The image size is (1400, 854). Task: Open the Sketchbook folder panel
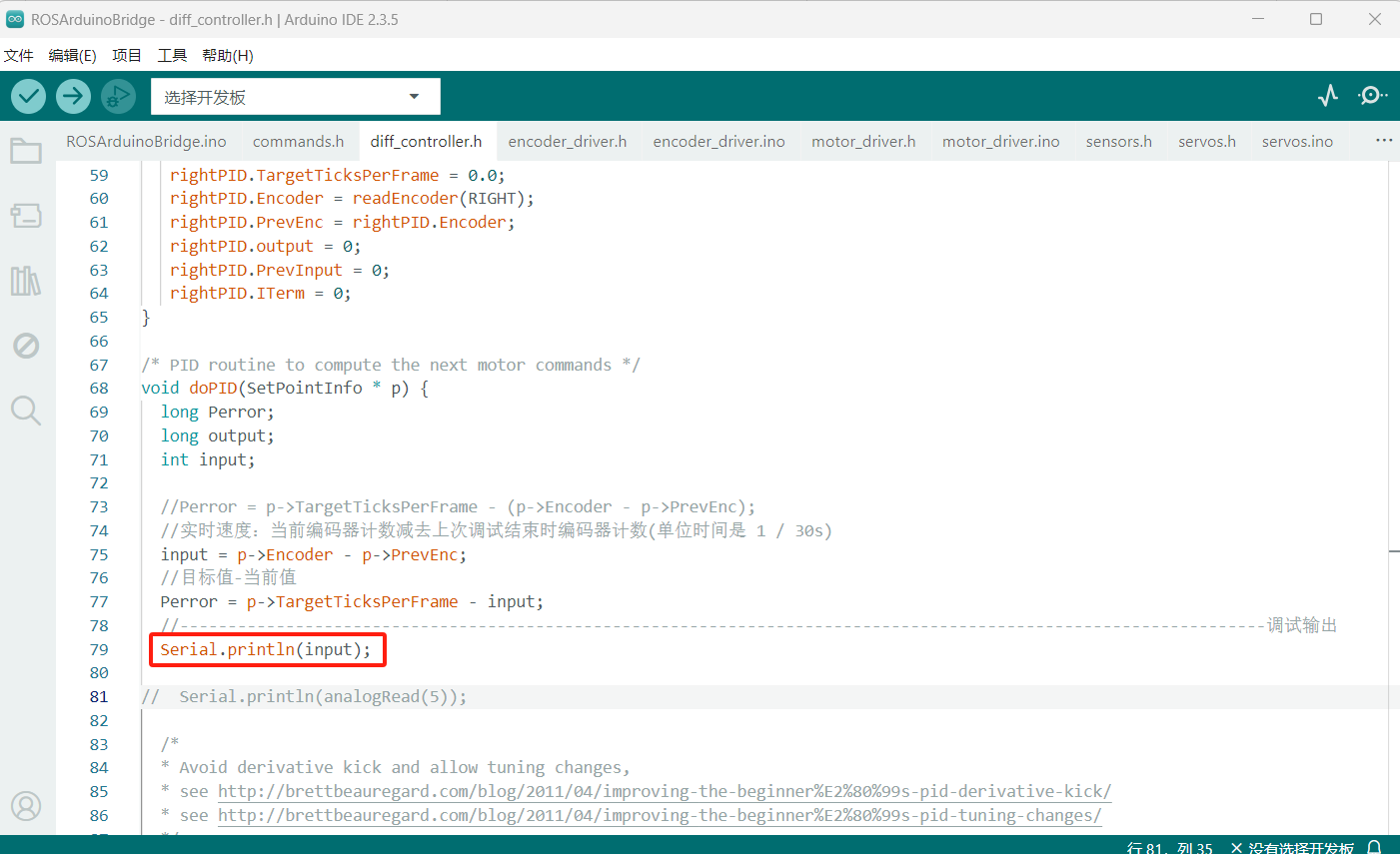(26, 151)
